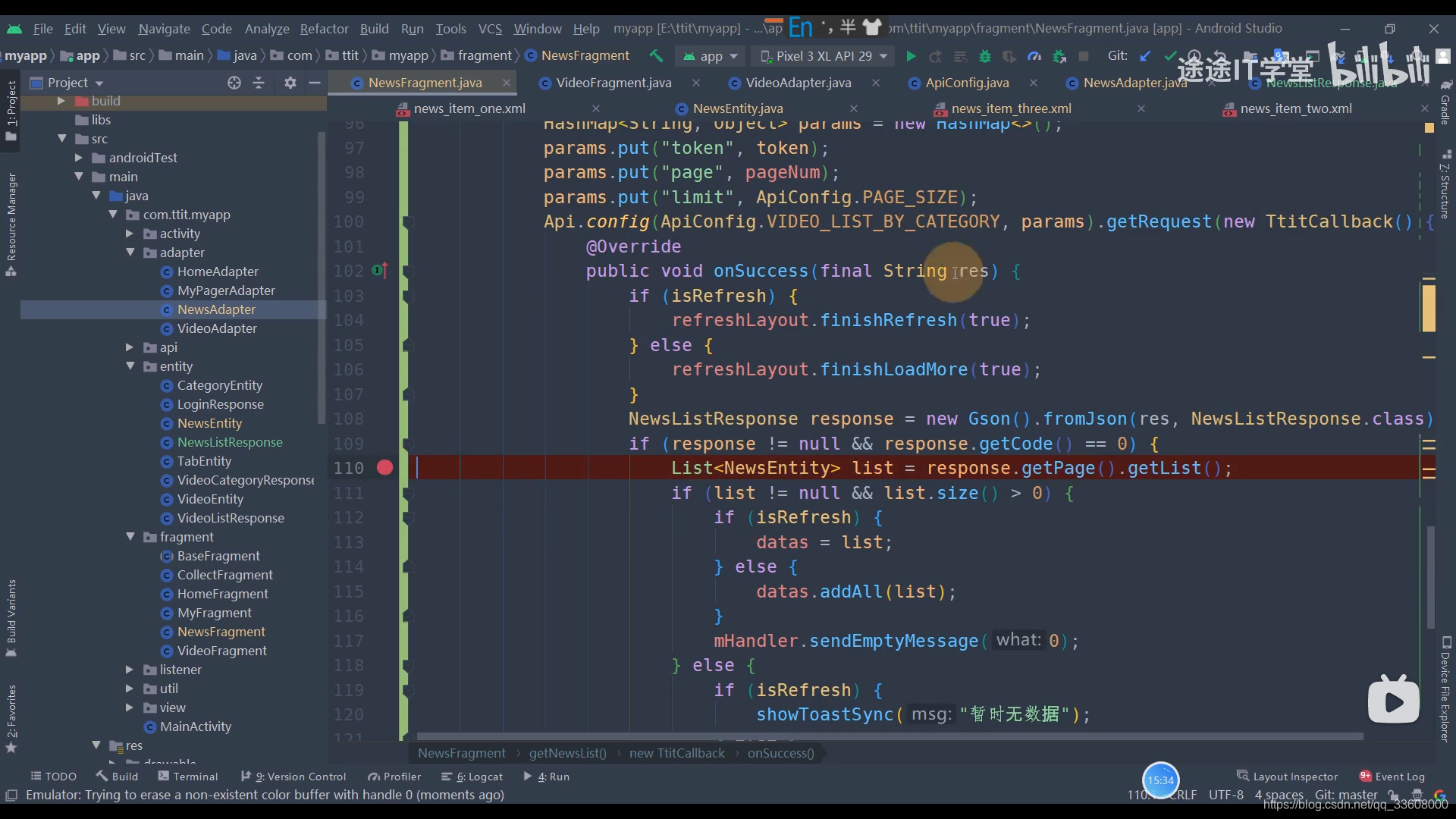This screenshot has height=819, width=1456.
Task: Click the locate target icon in Project panel
Action: click(234, 83)
